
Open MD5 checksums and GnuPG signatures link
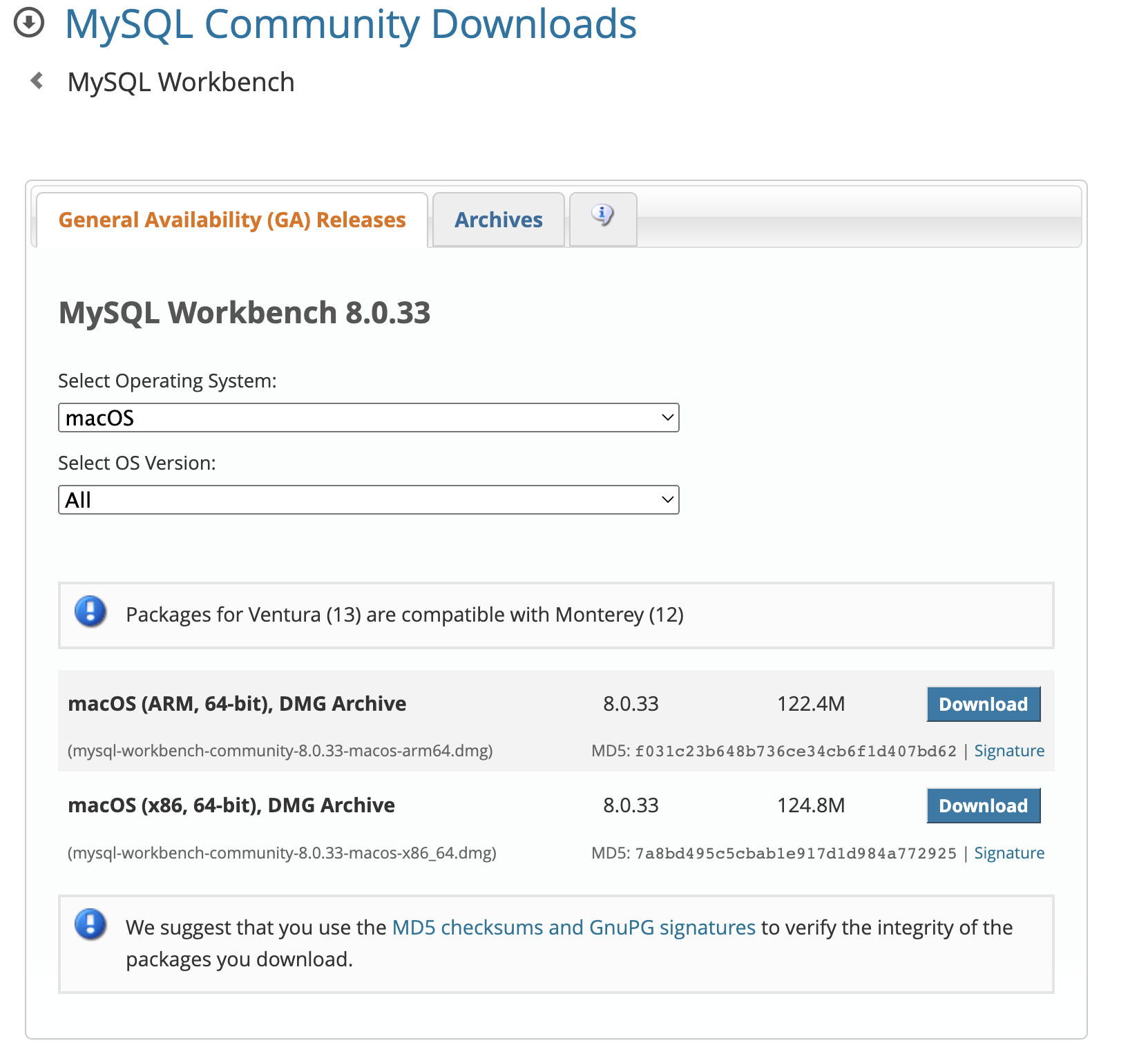[x=574, y=927]
